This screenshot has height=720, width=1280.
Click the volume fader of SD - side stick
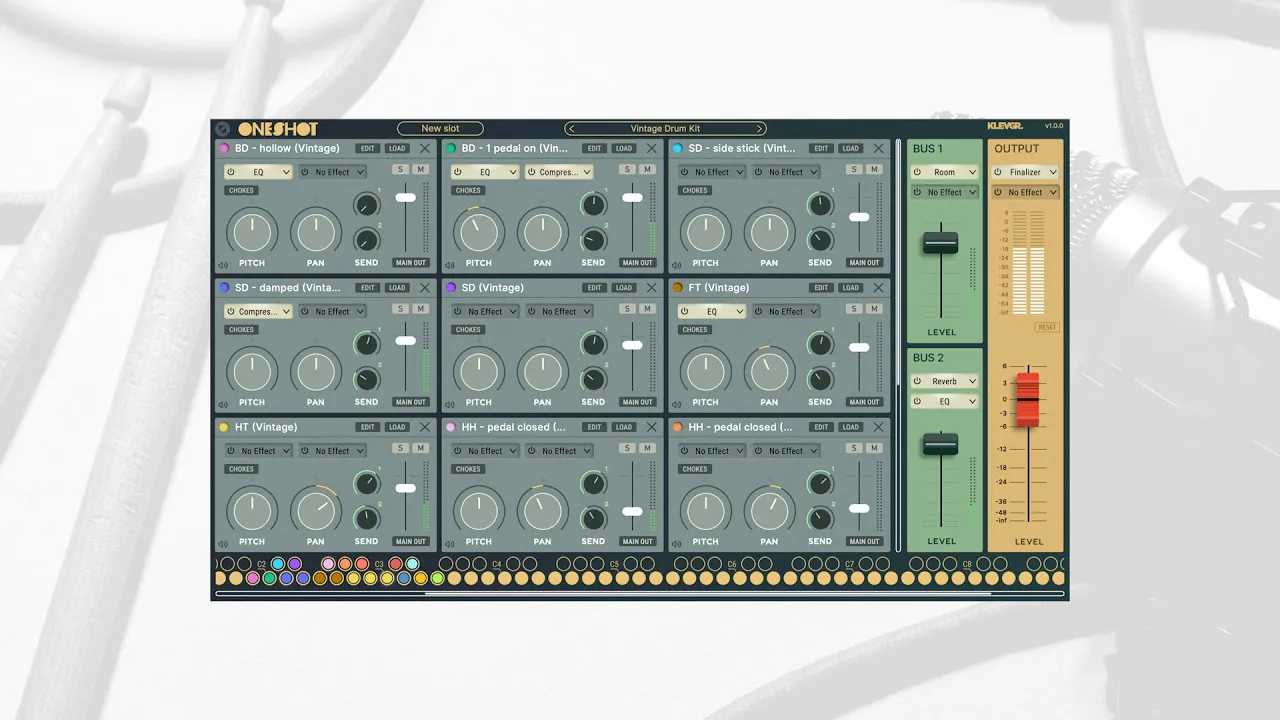coord(859,217)
